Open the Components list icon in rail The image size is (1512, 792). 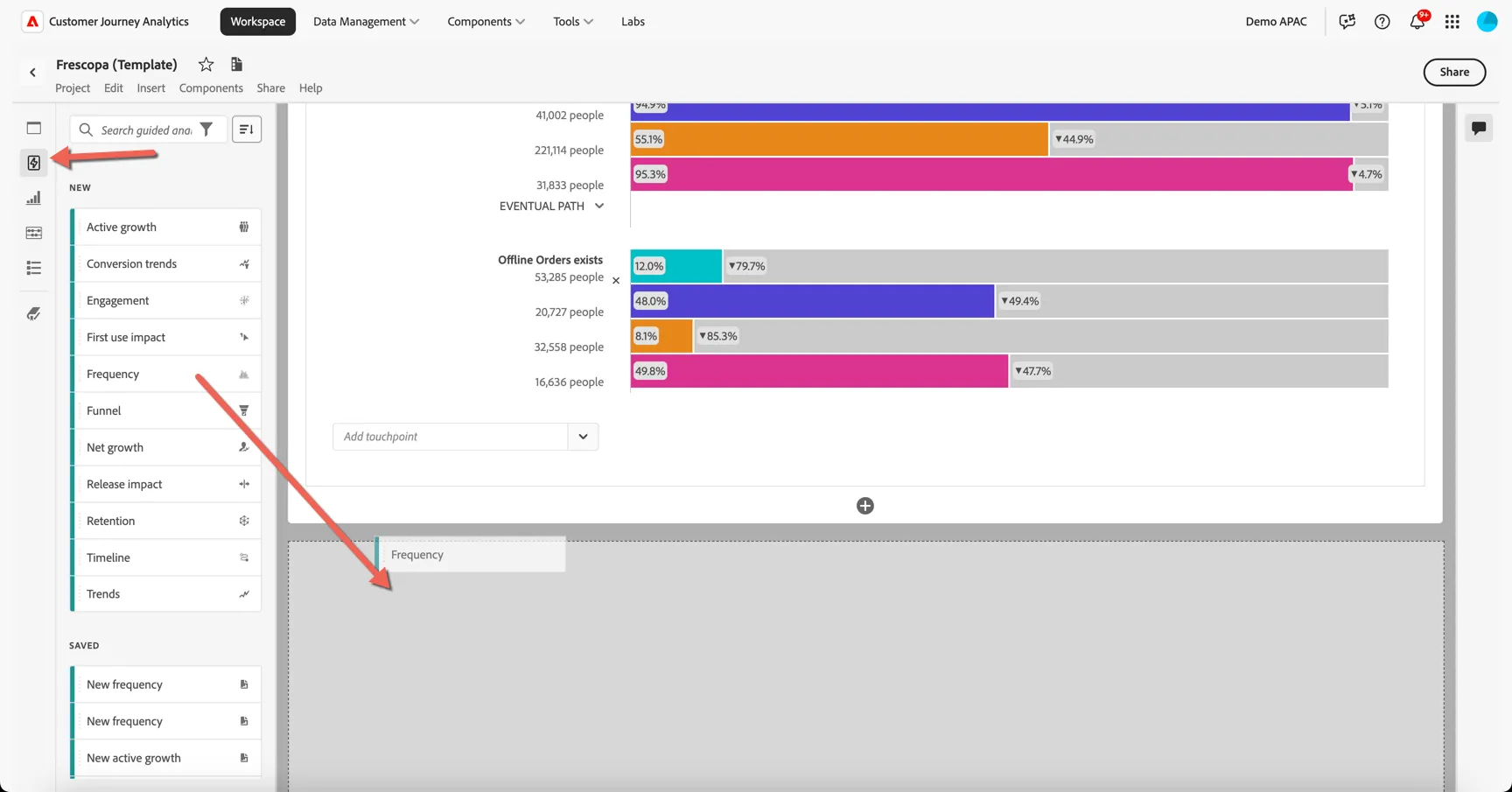click(x=33, y=268)
